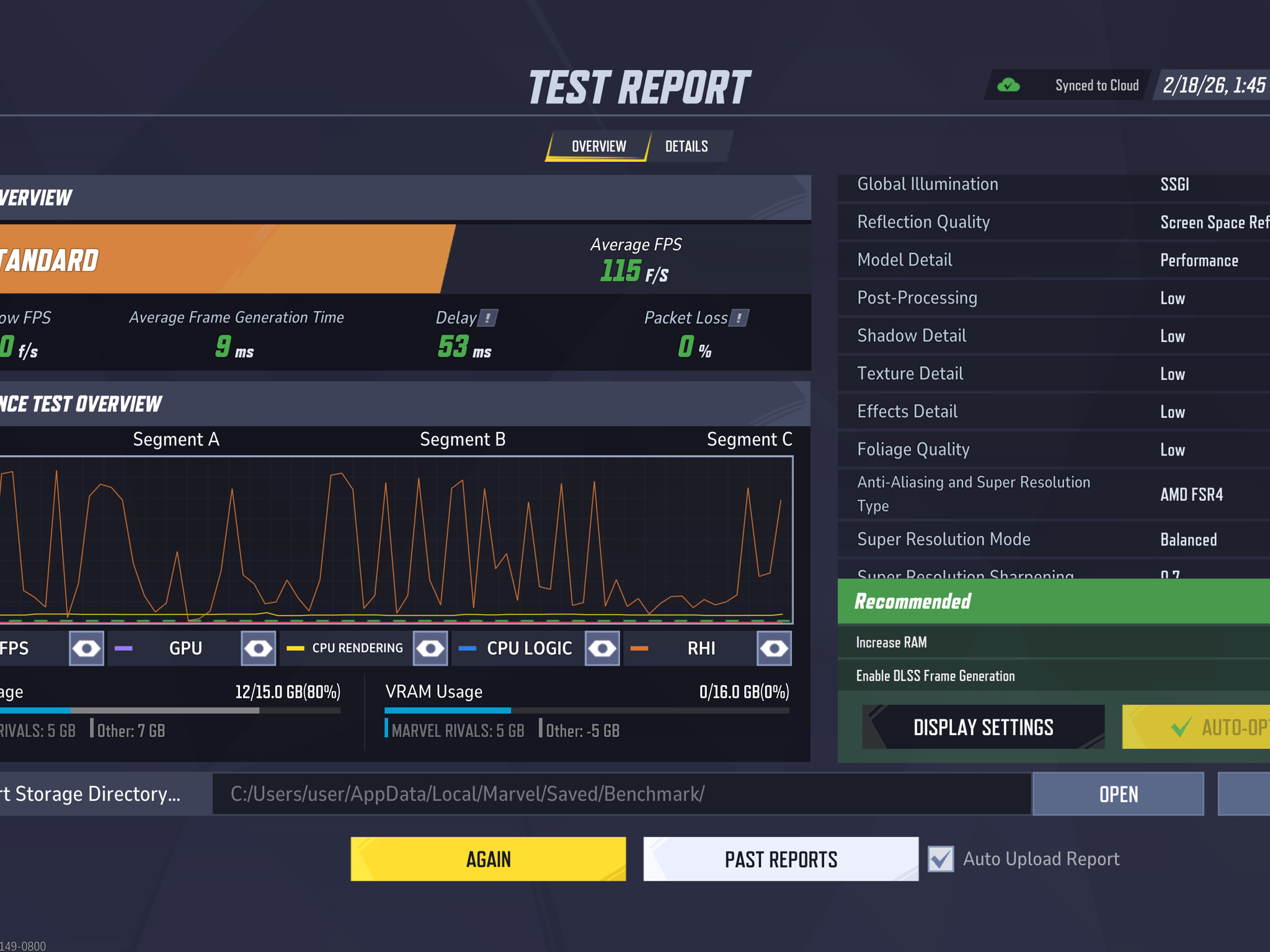Click the Synced to Cloud status text

[1097, 86]
